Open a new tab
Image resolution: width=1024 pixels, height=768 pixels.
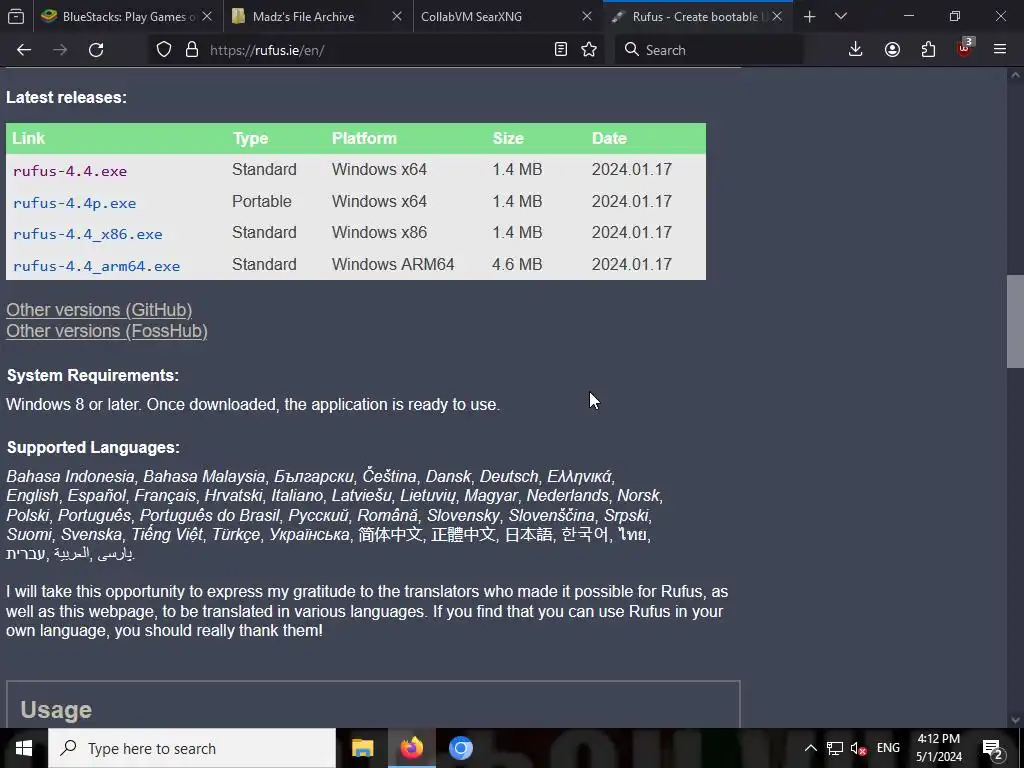coord(809,16)
